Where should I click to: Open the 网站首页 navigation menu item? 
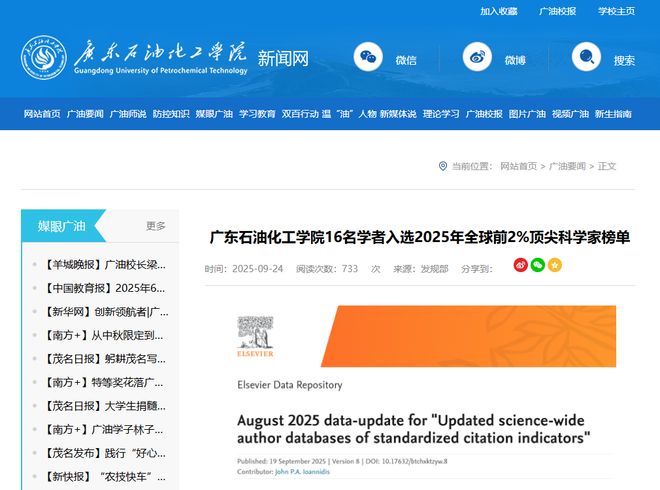42,114
